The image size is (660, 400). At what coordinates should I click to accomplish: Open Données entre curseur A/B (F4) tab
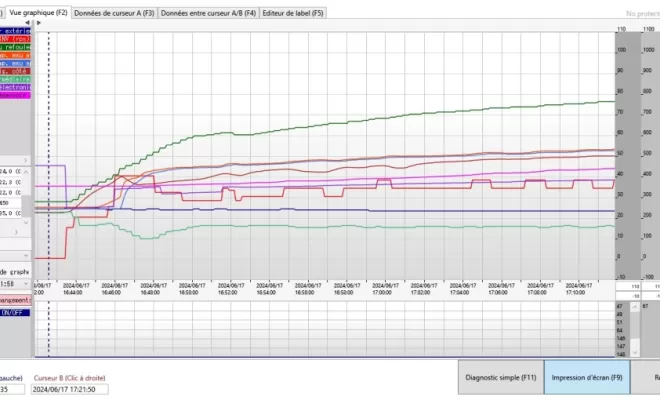click(207, 13)
